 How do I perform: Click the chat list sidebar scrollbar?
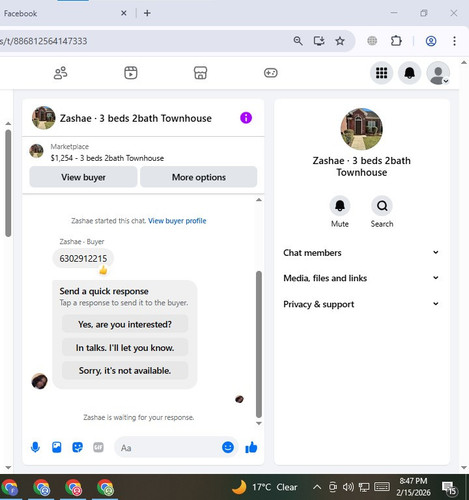[8, 183]
